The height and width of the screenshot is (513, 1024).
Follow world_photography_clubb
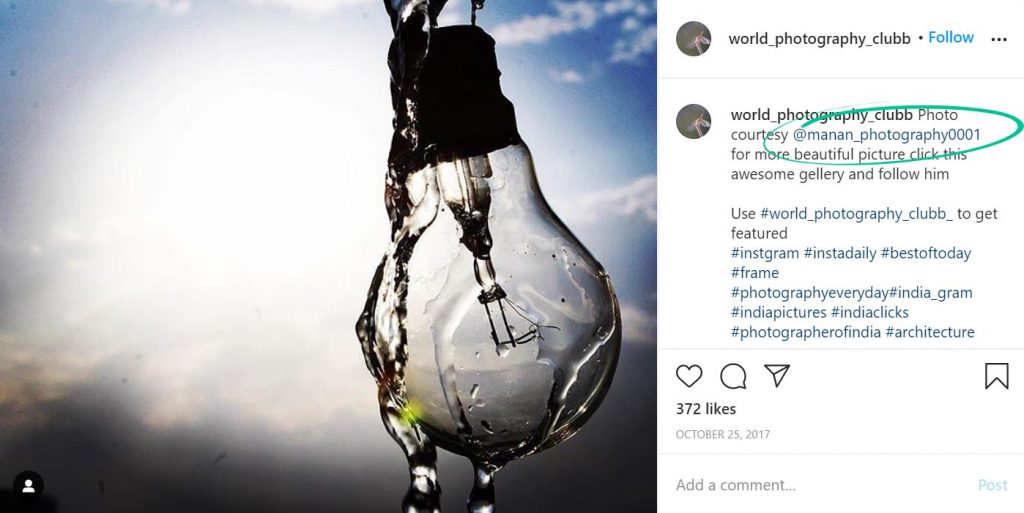coord(951,38)
